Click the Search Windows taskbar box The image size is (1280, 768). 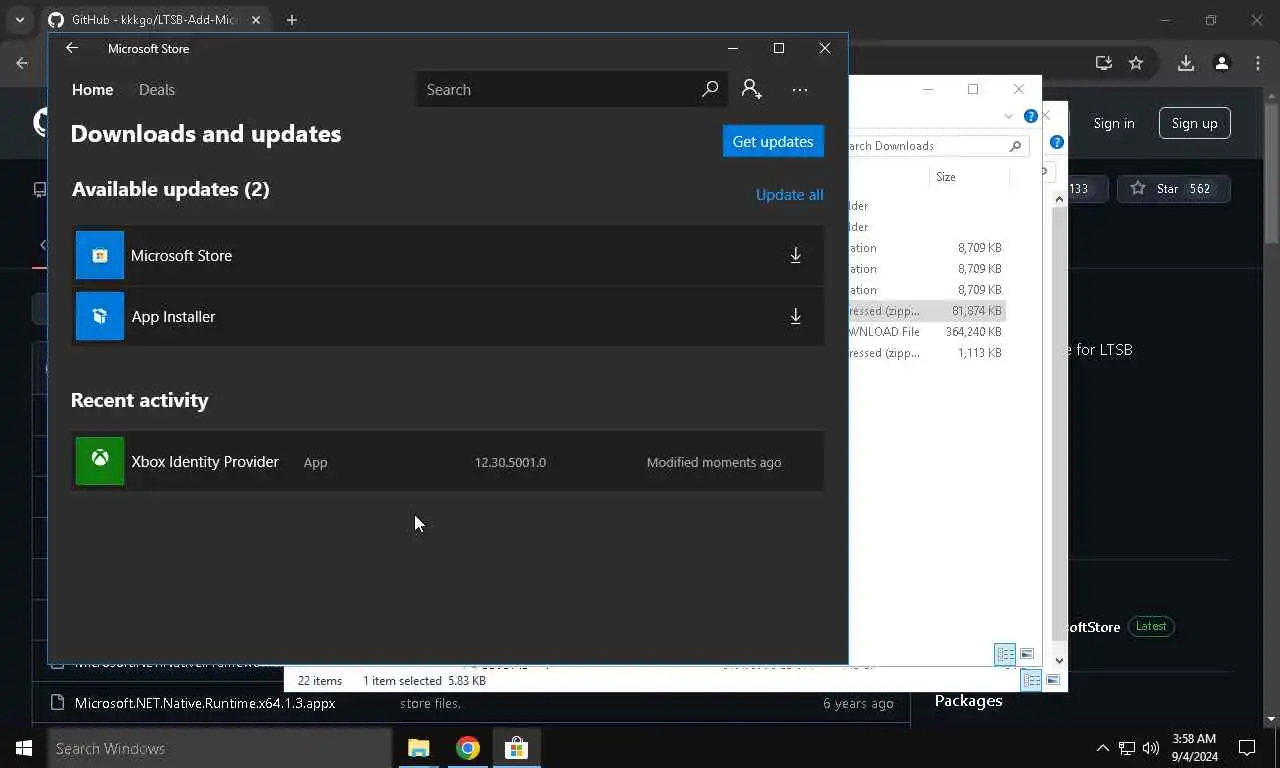tap(220, 748)
